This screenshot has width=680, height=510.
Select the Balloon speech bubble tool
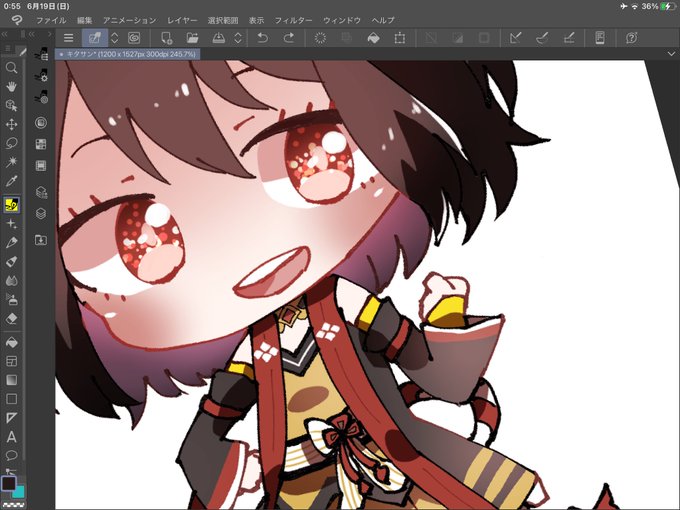pos(12,455)
